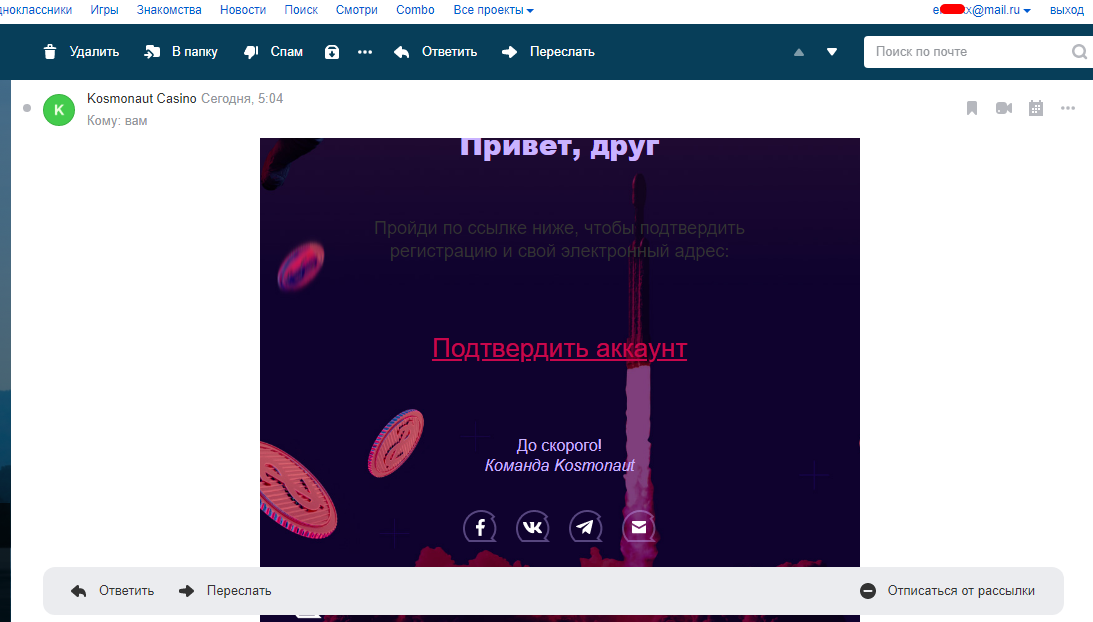Open 'Знакомства' in the top portal menu
The width and height of the screenshot is (1093, 622).
(x=169, y=10)
